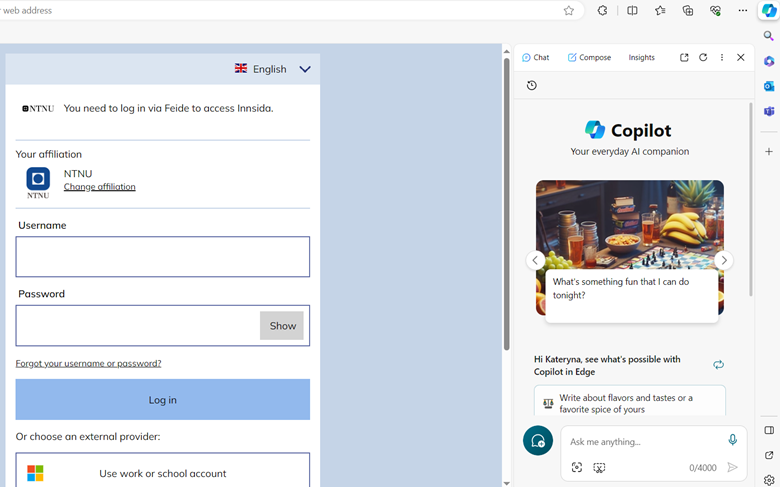Start a new topic in Copilot

click(x=538, y=441)
